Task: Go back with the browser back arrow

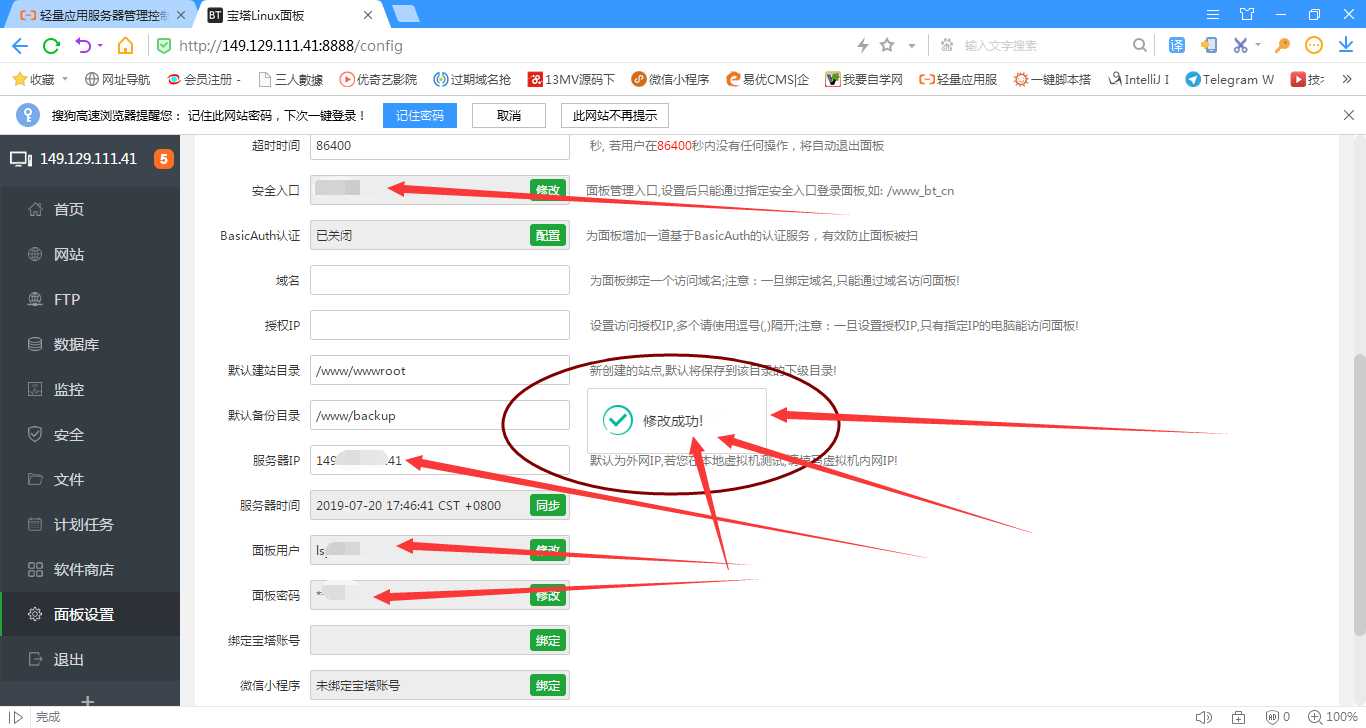Action: point(19,45)
